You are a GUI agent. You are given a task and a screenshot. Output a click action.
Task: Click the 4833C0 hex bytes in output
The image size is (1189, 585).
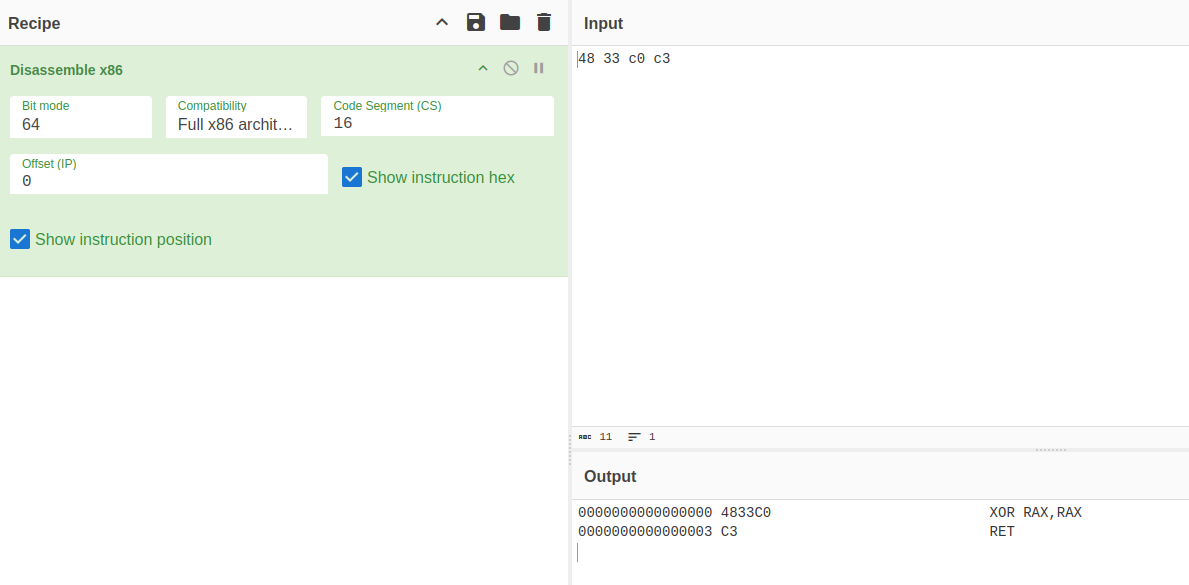[x=746, y=513]
